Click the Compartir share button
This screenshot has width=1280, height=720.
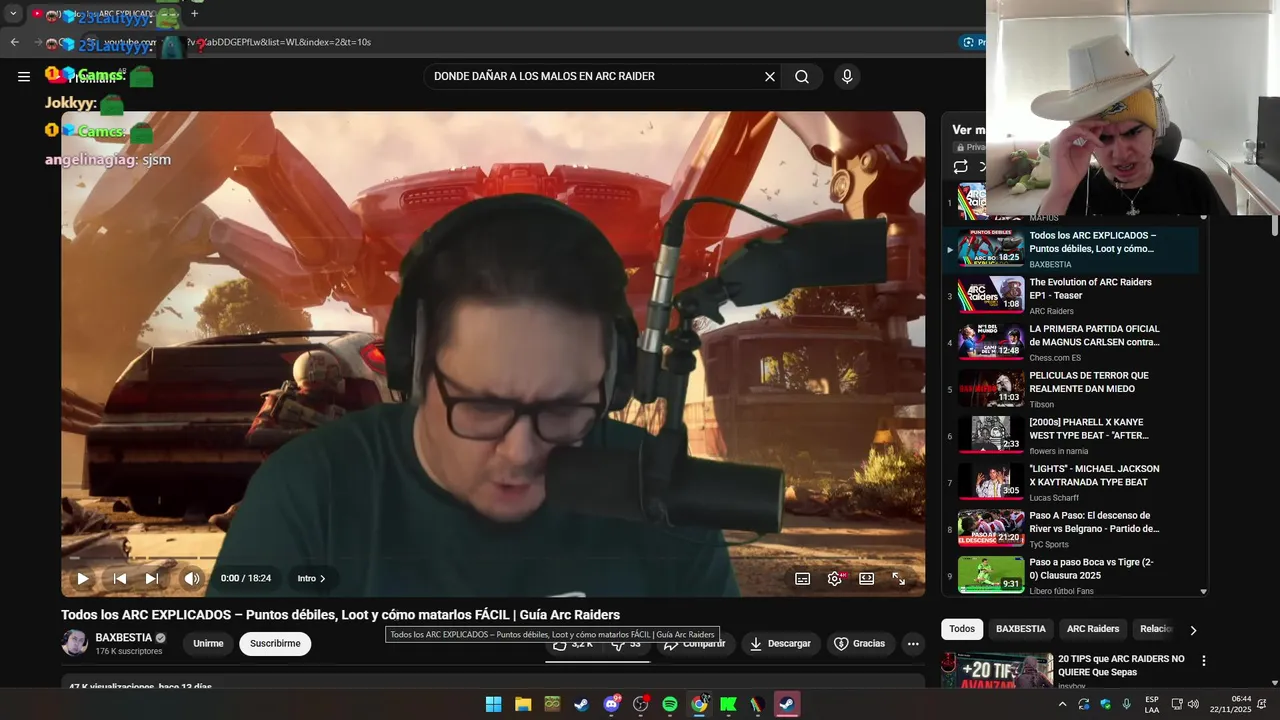[x=694, y=644]
